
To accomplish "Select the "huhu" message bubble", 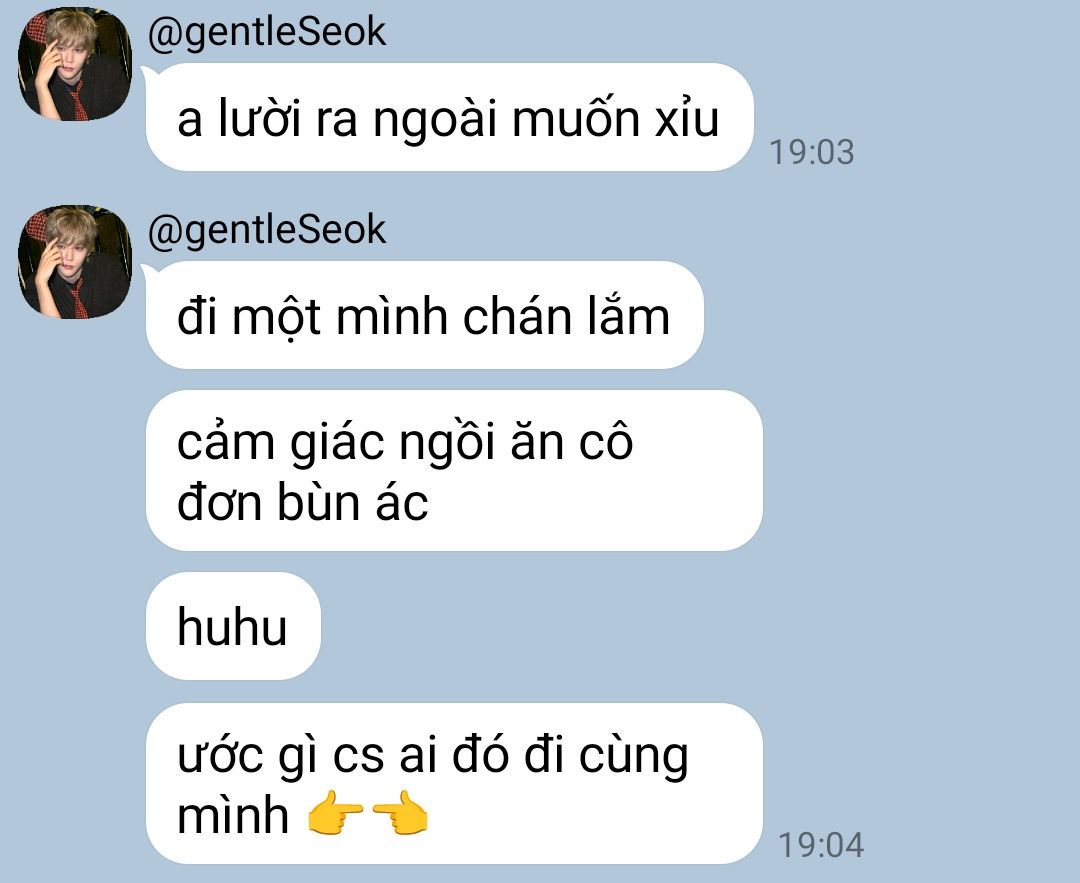I will tap(233, 626).
